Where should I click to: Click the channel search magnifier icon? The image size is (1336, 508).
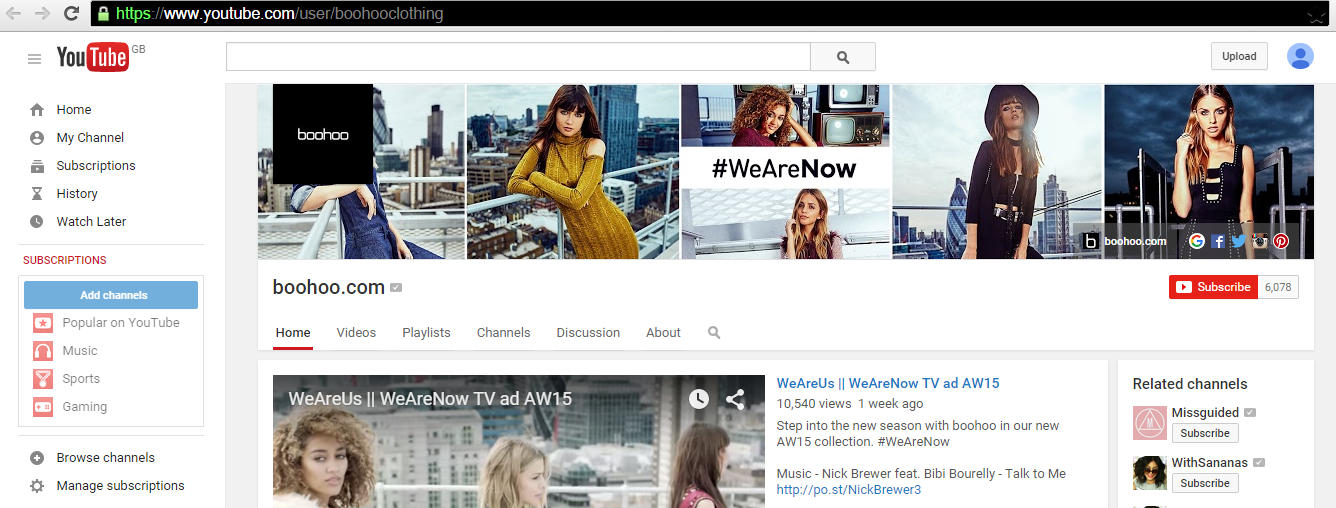click(714, 333)
